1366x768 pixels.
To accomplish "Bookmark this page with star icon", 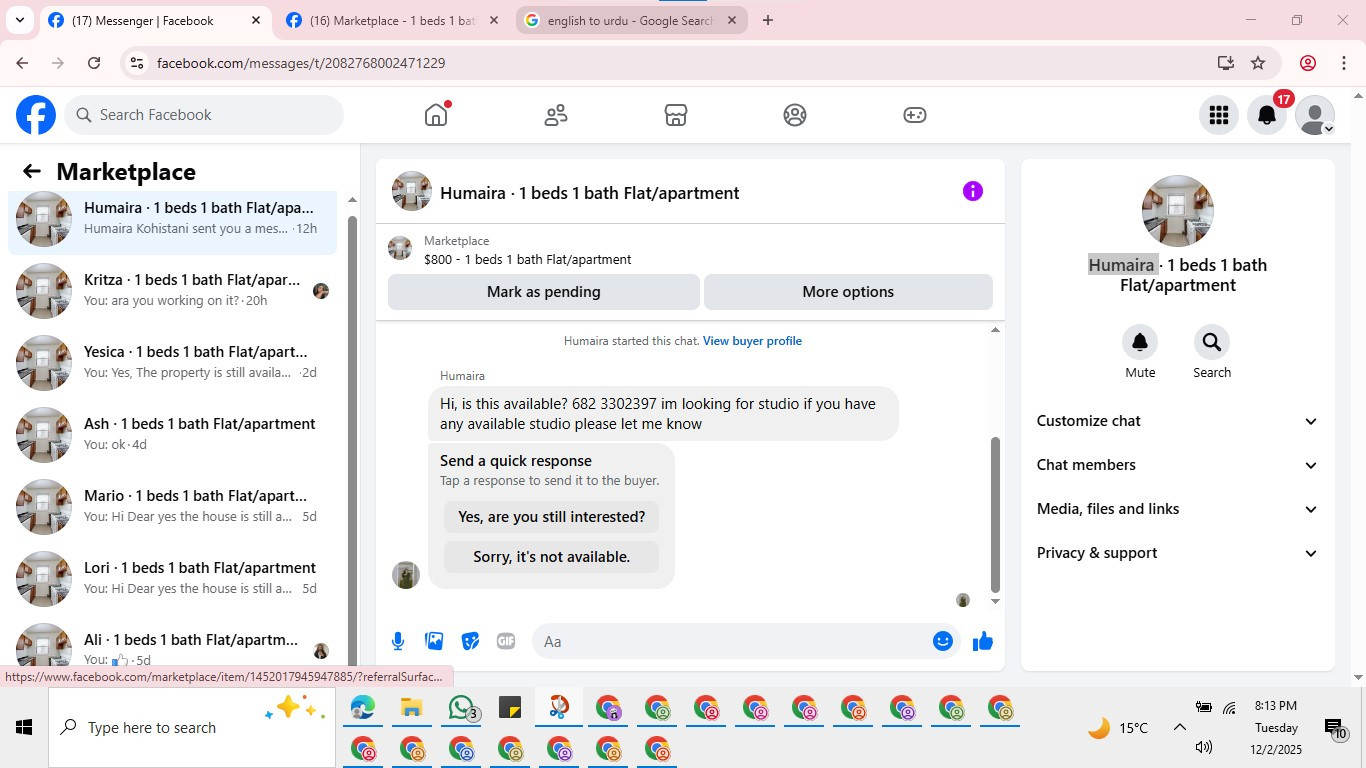I will tap(1258, 63).
